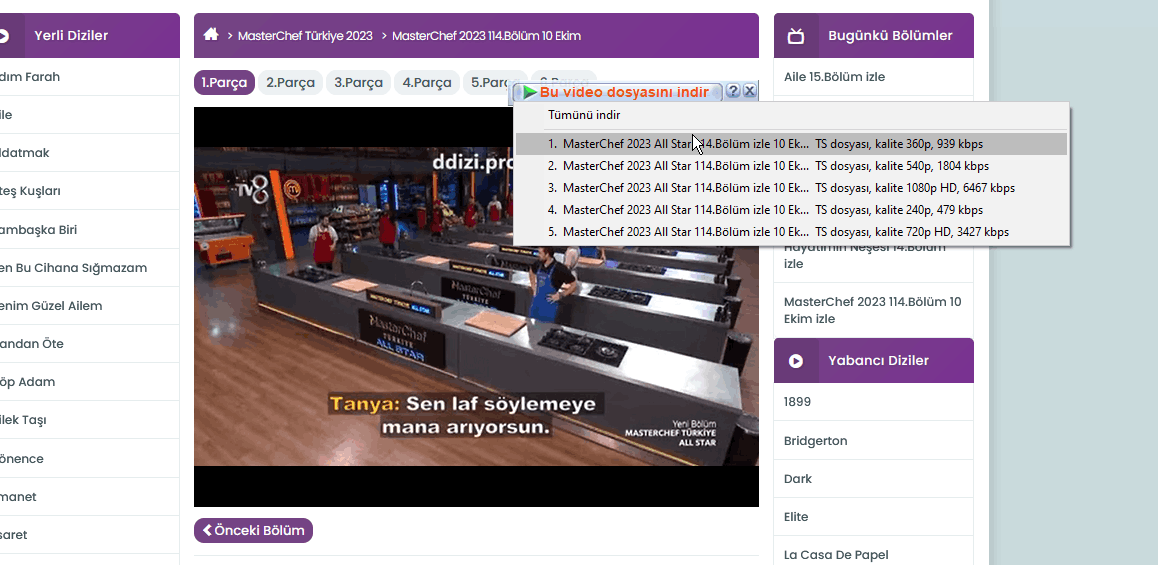Open the 'Emanet' sidebar link

point(18,497)
